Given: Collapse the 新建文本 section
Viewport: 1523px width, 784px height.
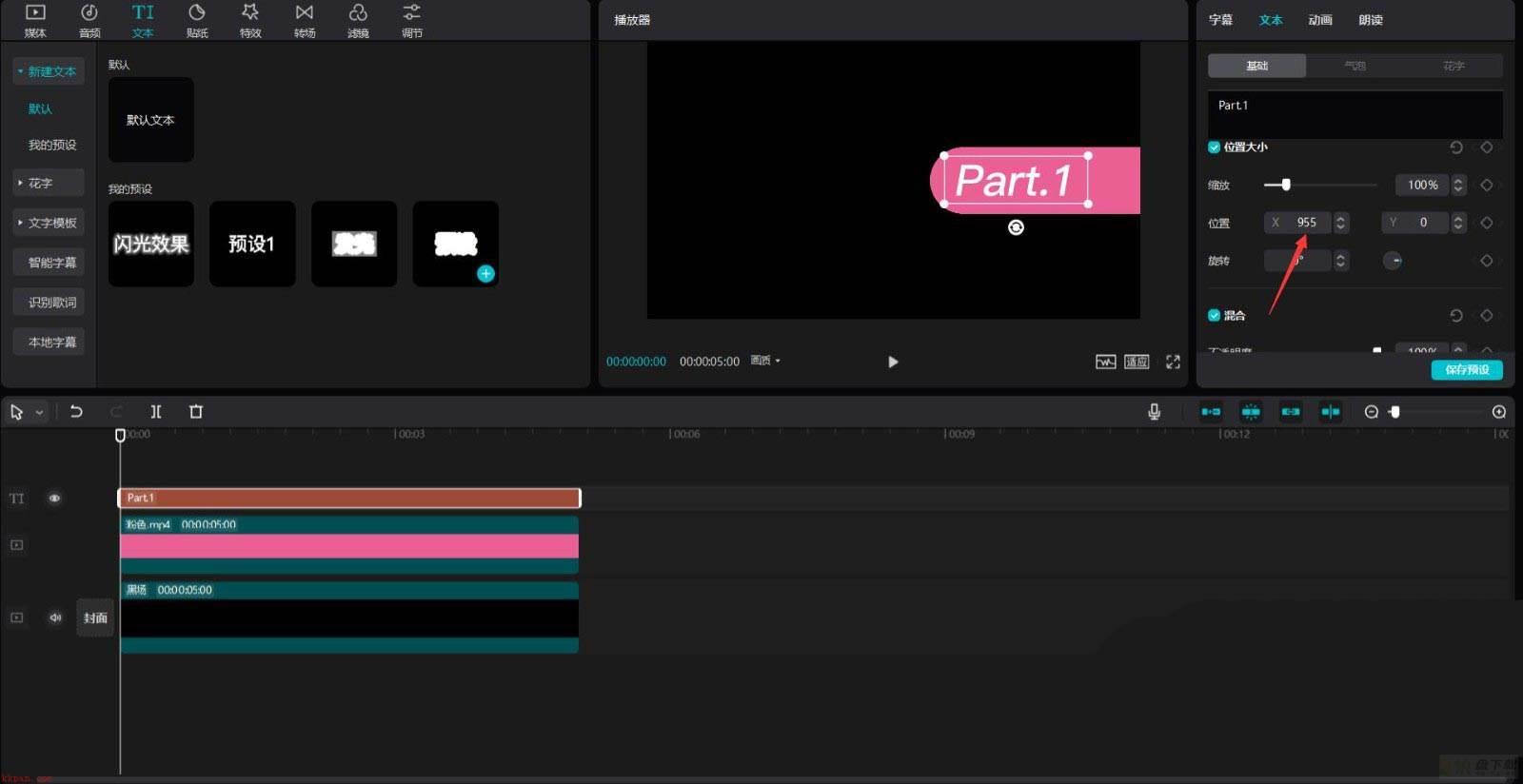Looking at the screenshot, I should 49,71.
